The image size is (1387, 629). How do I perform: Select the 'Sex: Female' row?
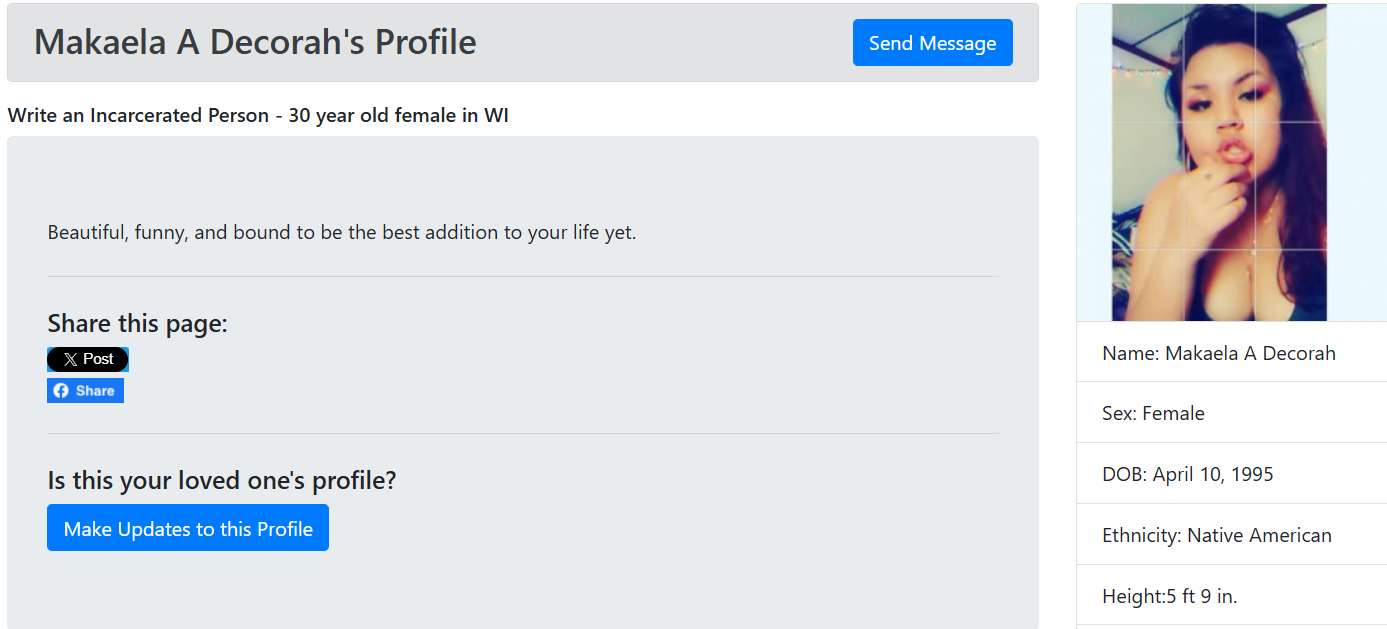(x=1232, y=413)
